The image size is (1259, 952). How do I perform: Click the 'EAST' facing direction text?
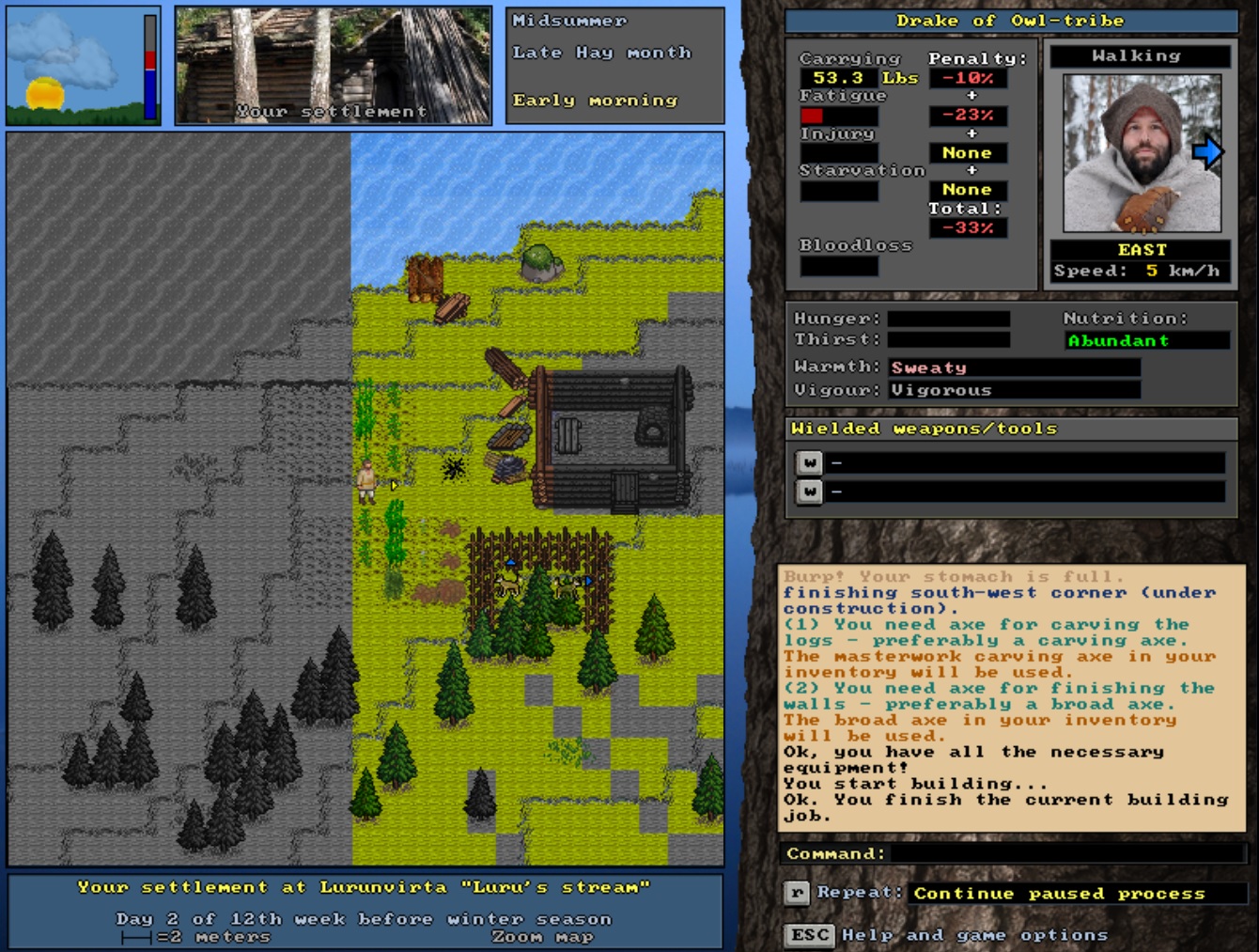(x=1142, y=250)
